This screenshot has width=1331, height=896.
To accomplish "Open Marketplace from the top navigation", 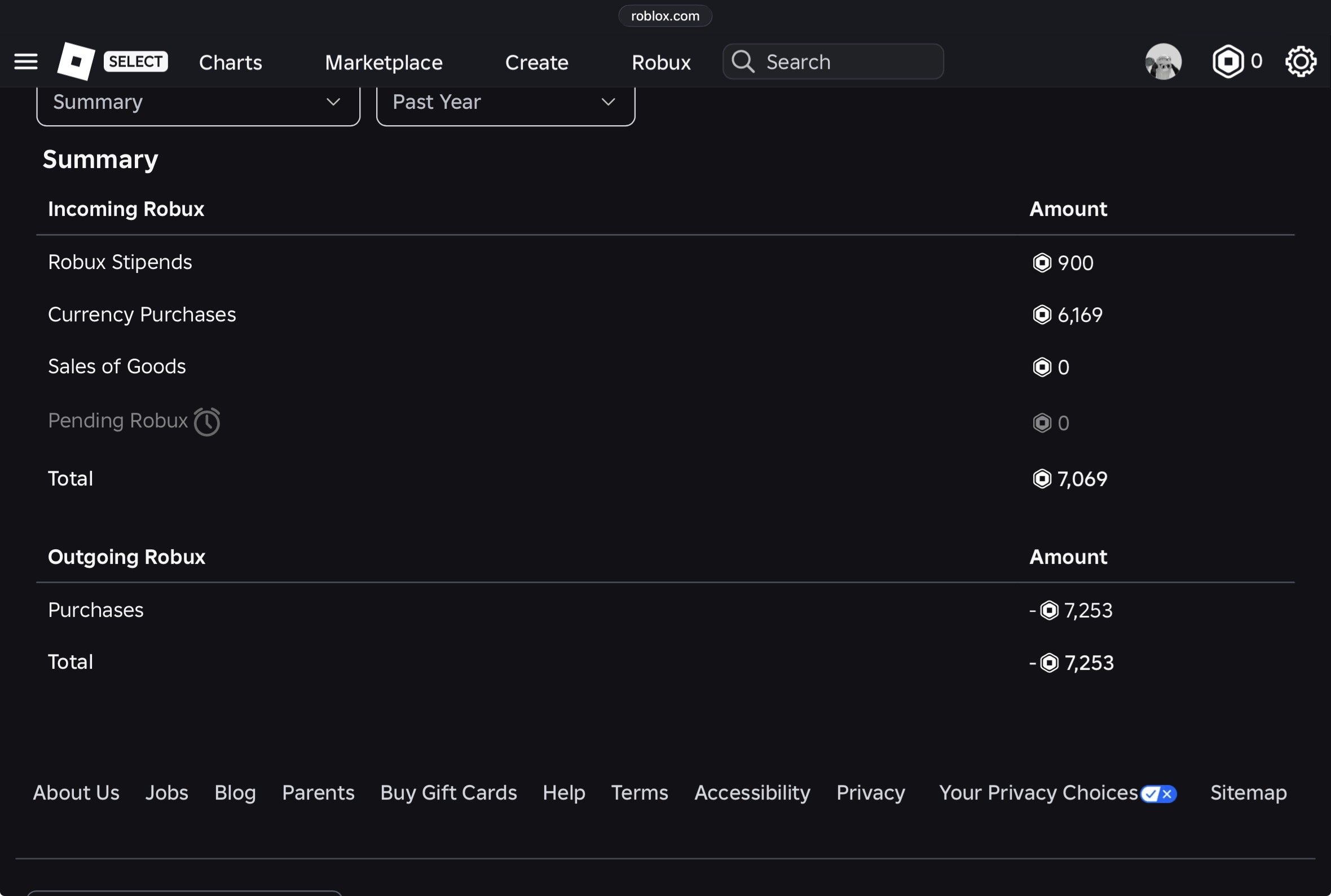I will click(x=384, y=62).
